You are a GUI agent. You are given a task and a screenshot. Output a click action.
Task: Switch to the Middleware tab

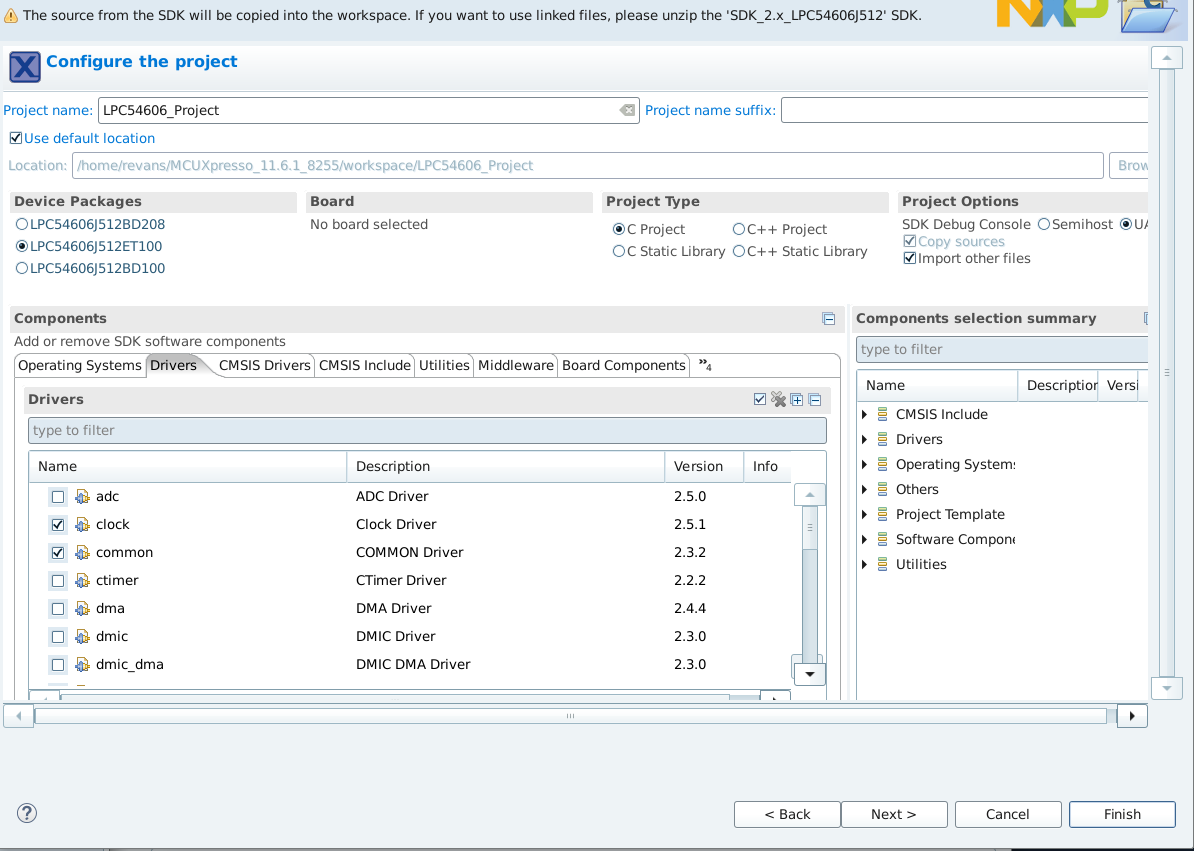point(515,365)
